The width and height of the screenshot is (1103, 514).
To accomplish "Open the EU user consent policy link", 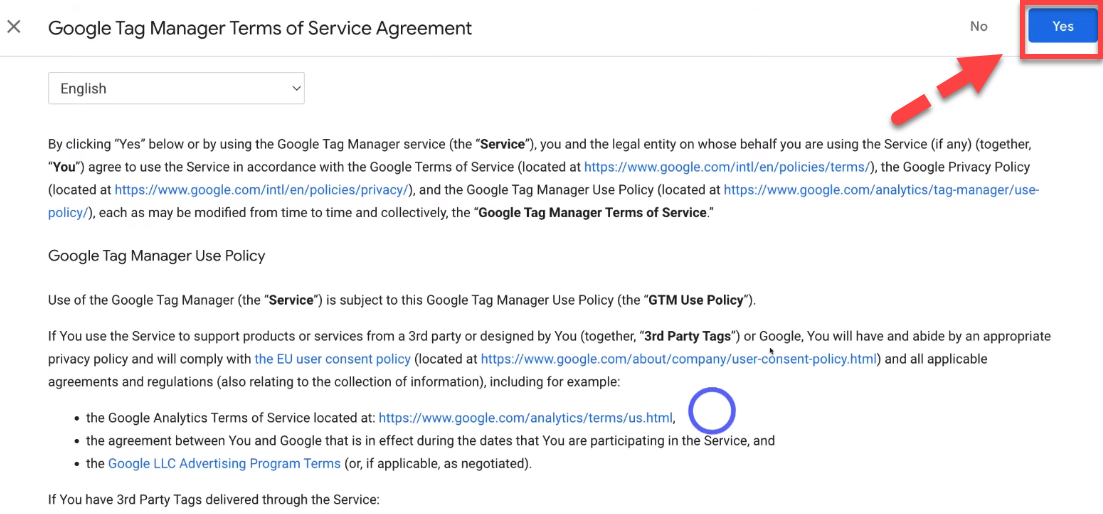I will point(332,359).
